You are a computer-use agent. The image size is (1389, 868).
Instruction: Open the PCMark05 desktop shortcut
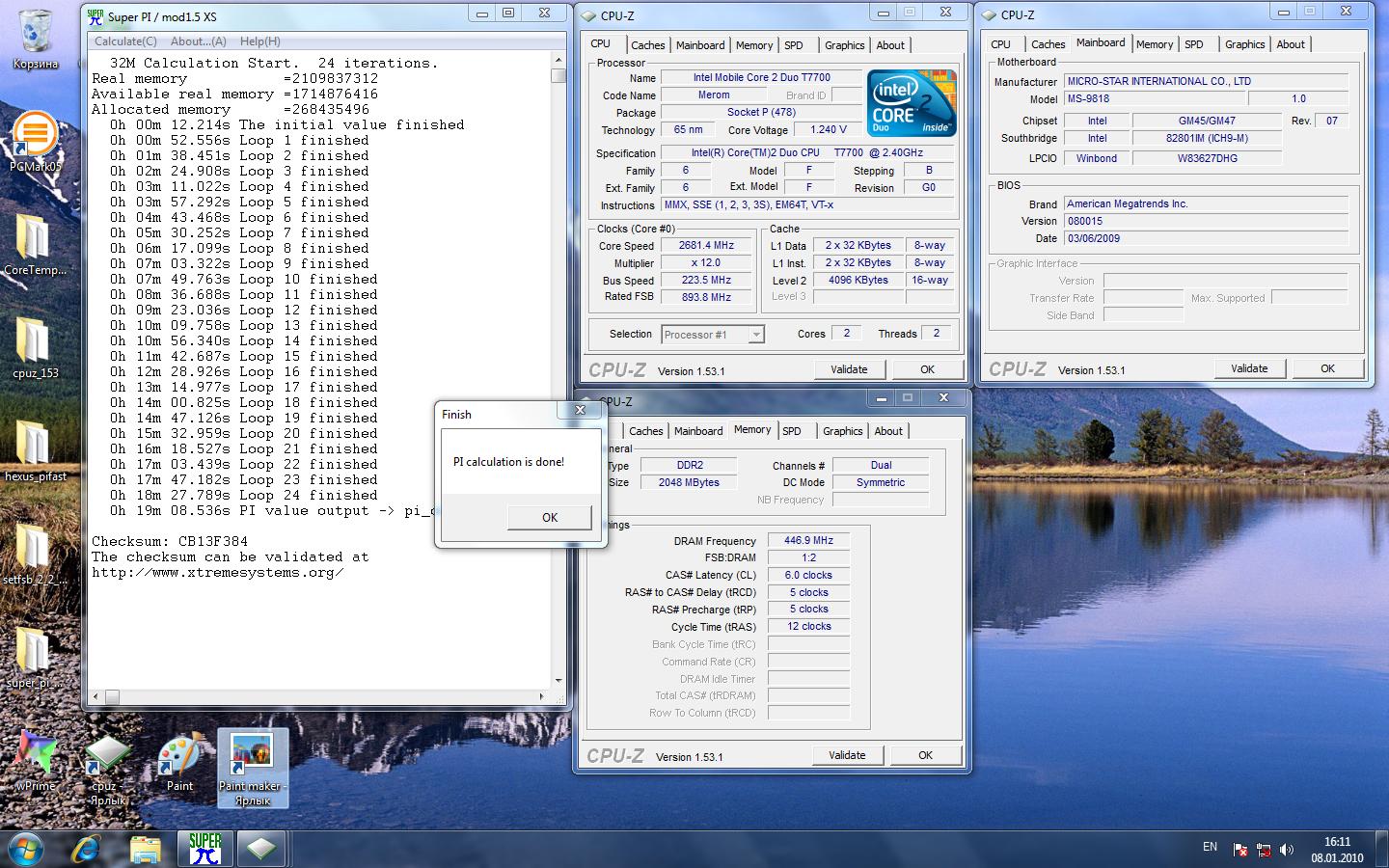[x=36, y=142]
